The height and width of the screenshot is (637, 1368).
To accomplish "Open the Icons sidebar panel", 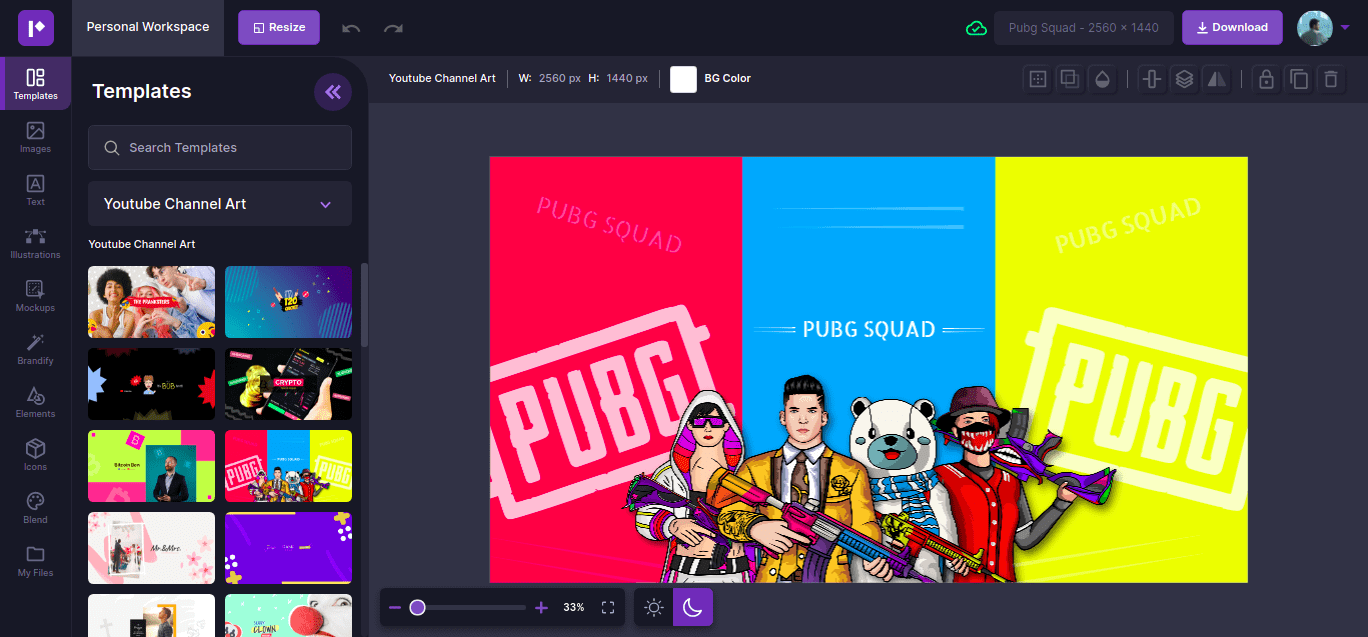I will [x=35, y=455].
